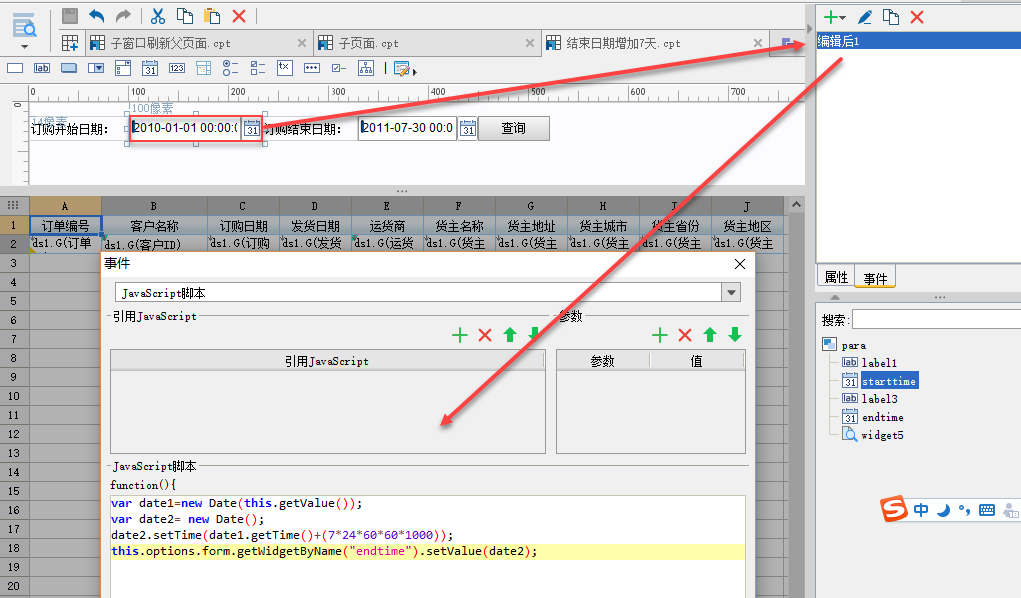Click the start date input showing 2010-01-01
1021x598 pixels.
185,128
